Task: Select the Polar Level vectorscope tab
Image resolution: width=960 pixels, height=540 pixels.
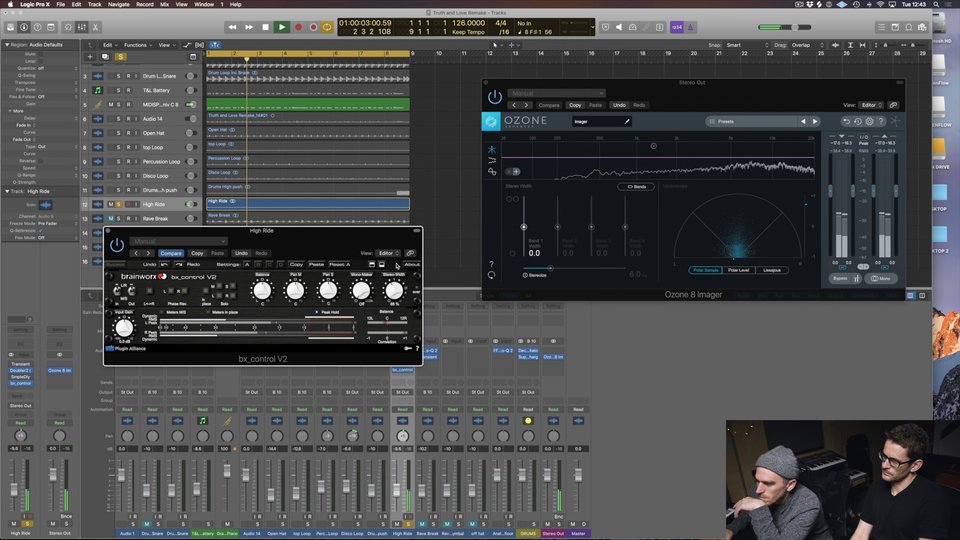Action: (x=738, y=270)
